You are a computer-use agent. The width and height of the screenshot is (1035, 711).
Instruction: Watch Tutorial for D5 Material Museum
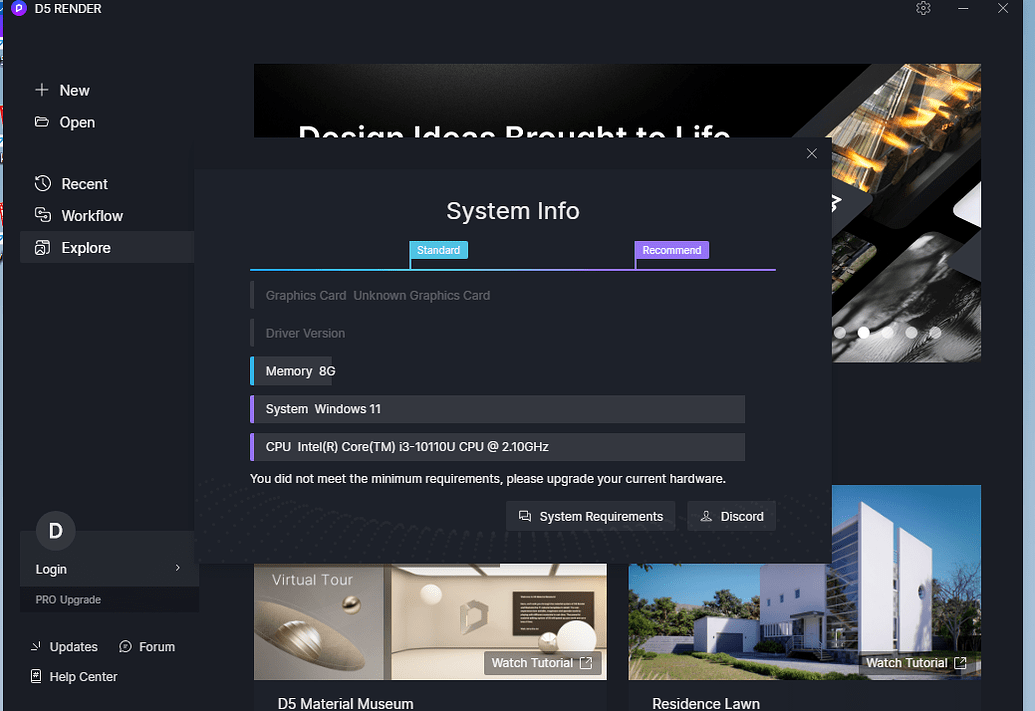[x=542, y=663]
